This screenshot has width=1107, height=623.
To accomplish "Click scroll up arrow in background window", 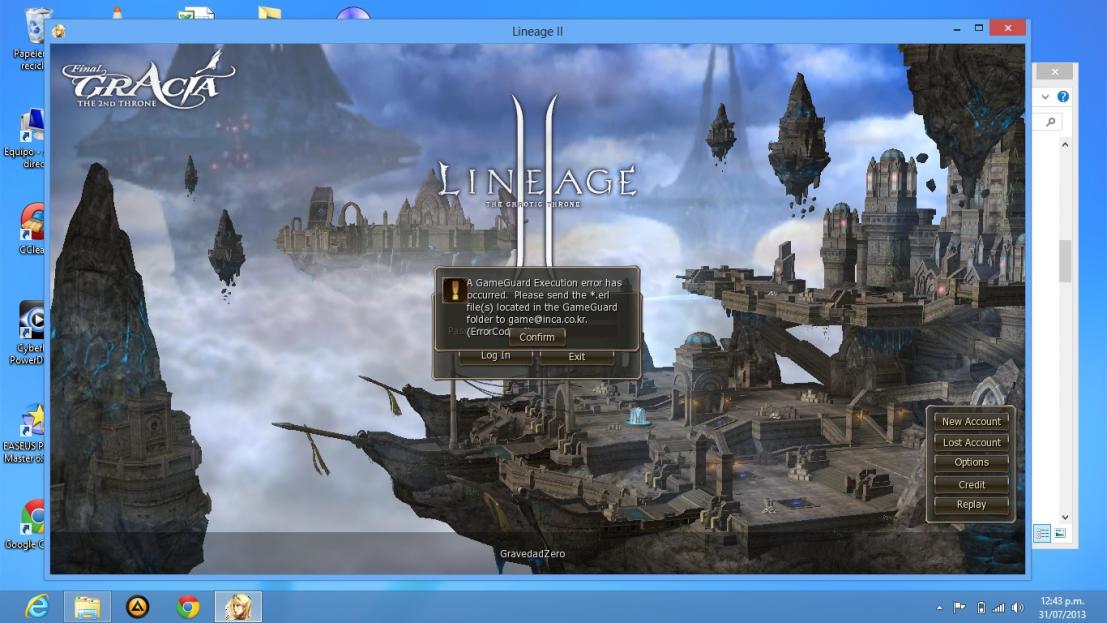I will pyautogui.click(x=1065, y=145).
